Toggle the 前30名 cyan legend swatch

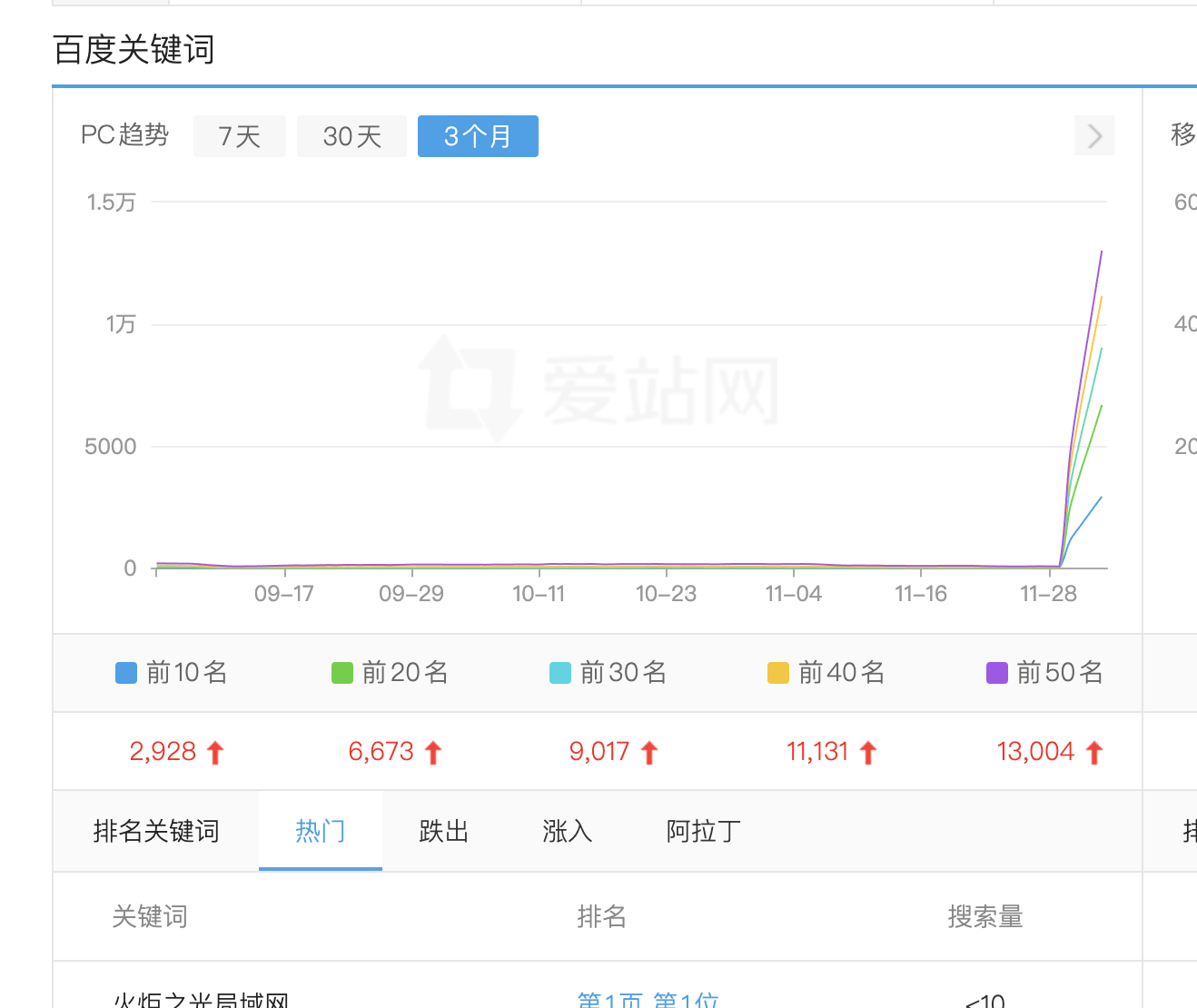click(x=560, y=673)
